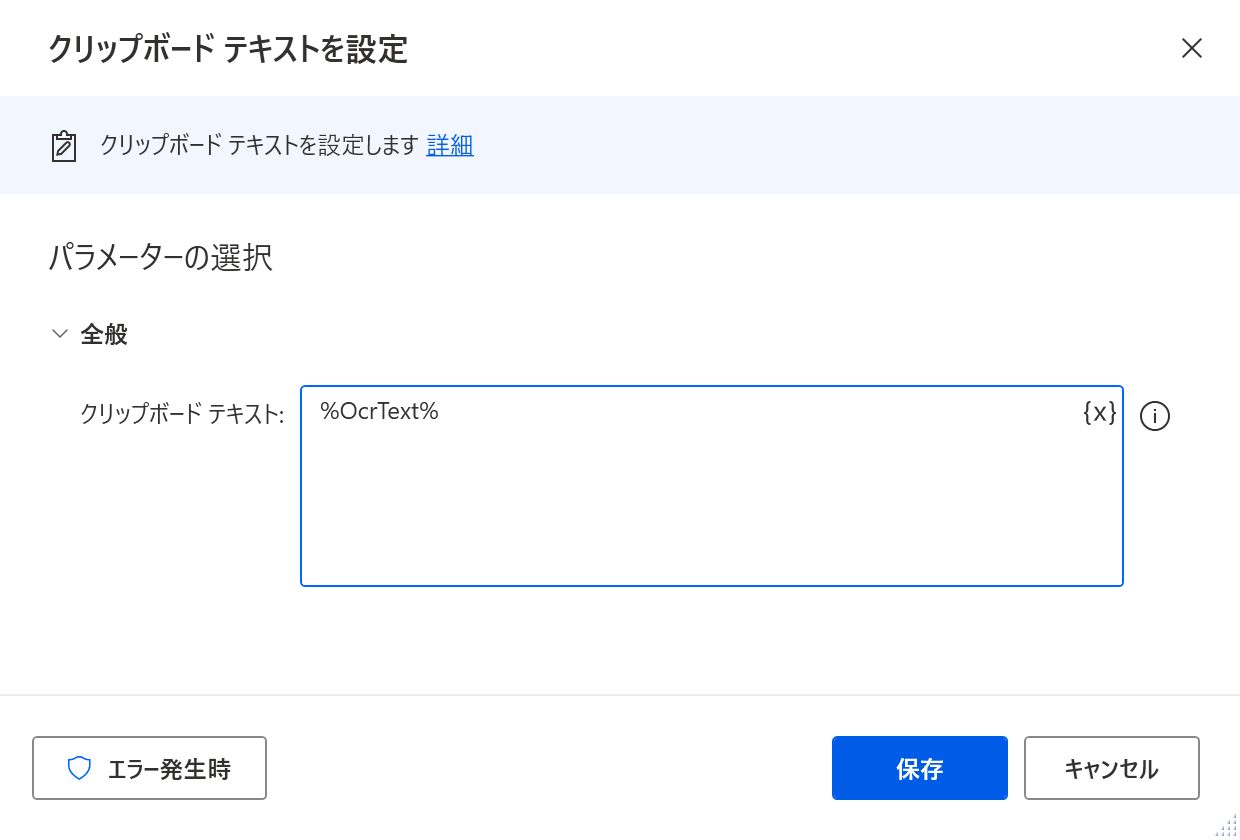Viewport: 1240px width, 840px height.
Task: Click the %OcrText% variable in the field
Action: pyautogui.click(x=379, y=411)
